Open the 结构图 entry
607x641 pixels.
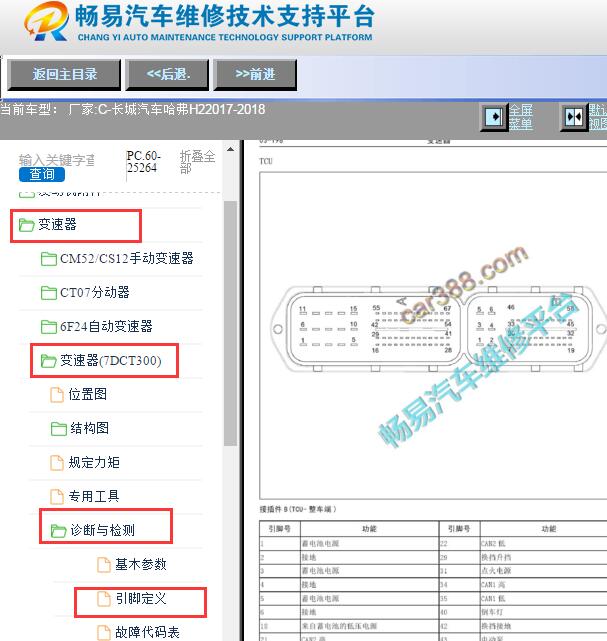[90, 428]
